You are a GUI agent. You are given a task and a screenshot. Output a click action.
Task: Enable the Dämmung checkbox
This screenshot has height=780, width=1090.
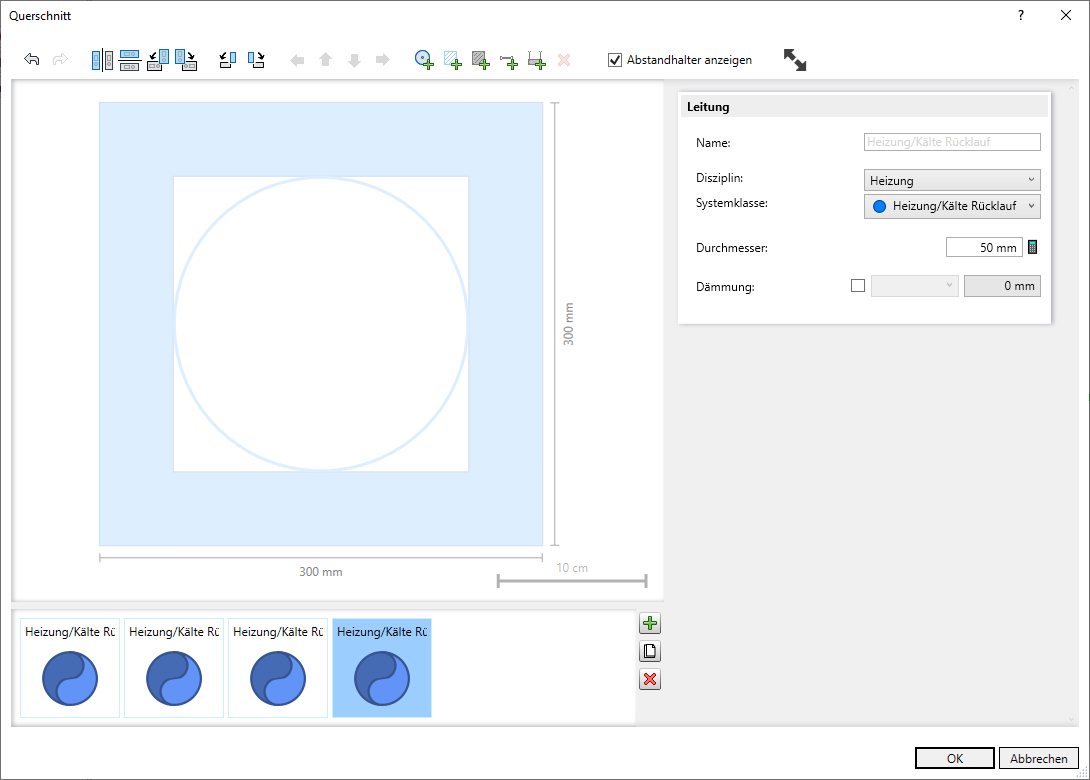click(x=858, y=286)
